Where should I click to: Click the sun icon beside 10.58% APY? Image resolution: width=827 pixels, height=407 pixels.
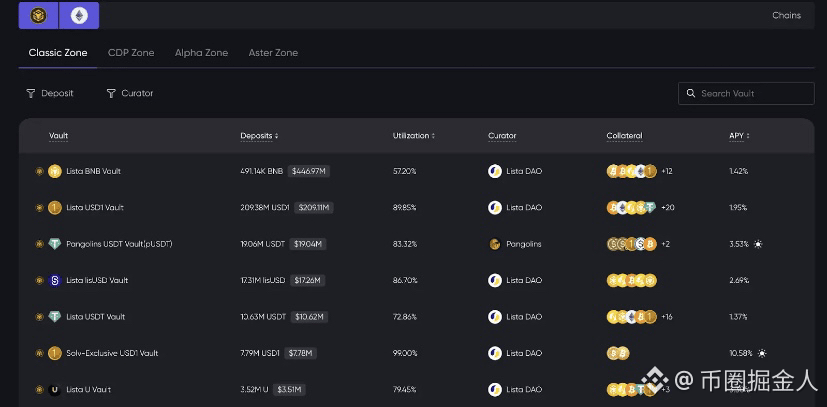(762, 353)
